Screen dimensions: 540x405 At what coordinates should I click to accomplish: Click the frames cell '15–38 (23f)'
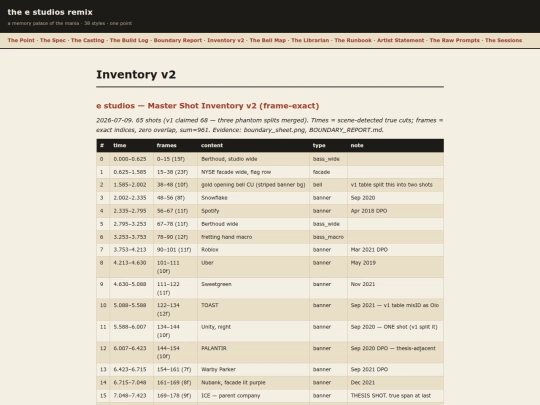pos(175,172)
